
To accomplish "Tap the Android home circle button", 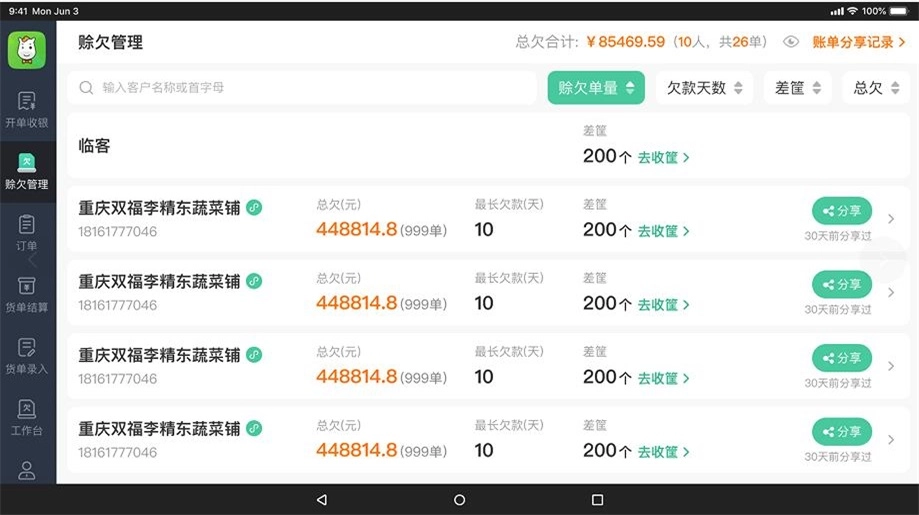I will click(459, 500).
